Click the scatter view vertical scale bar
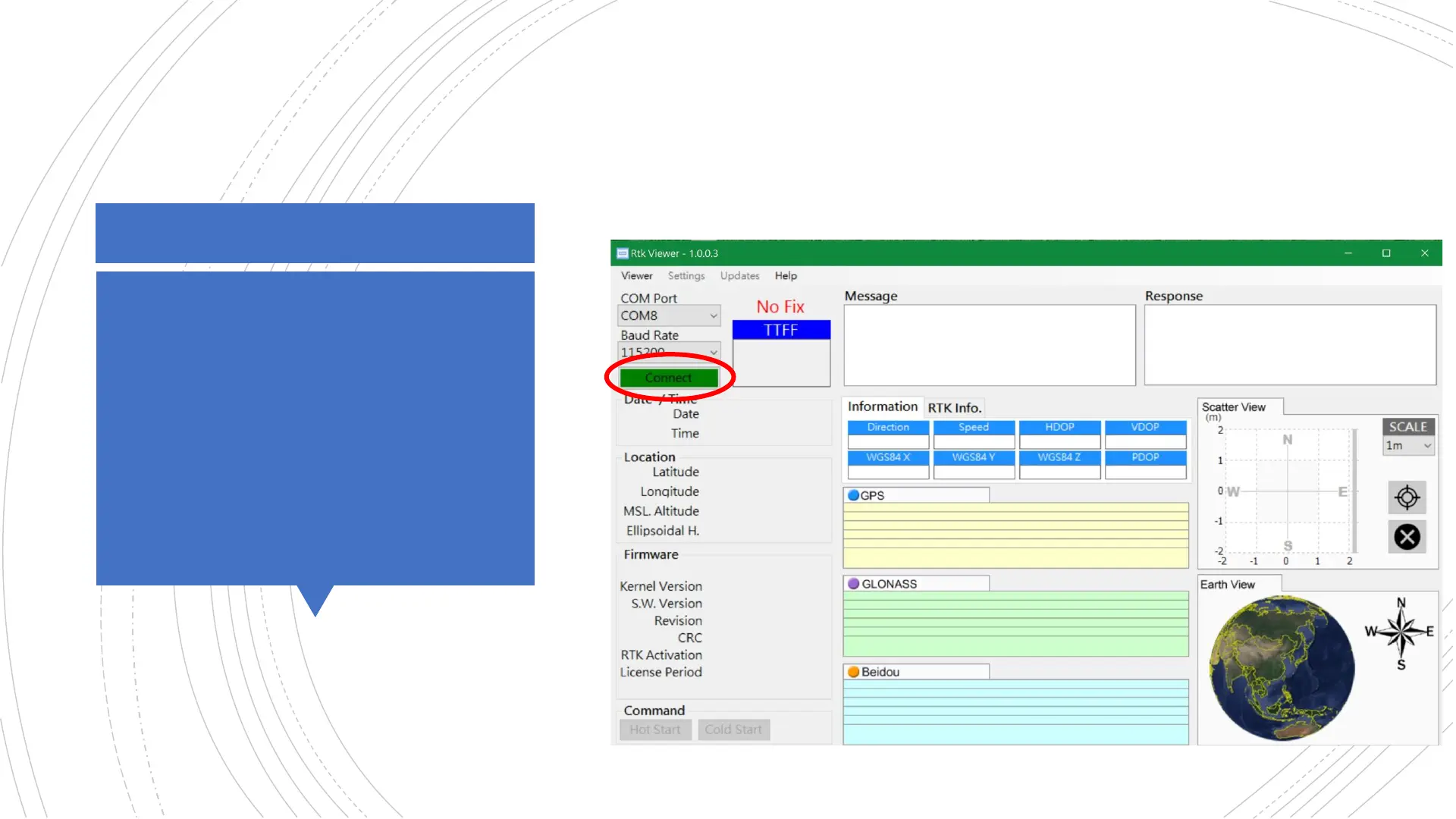 pos(1354,491)
